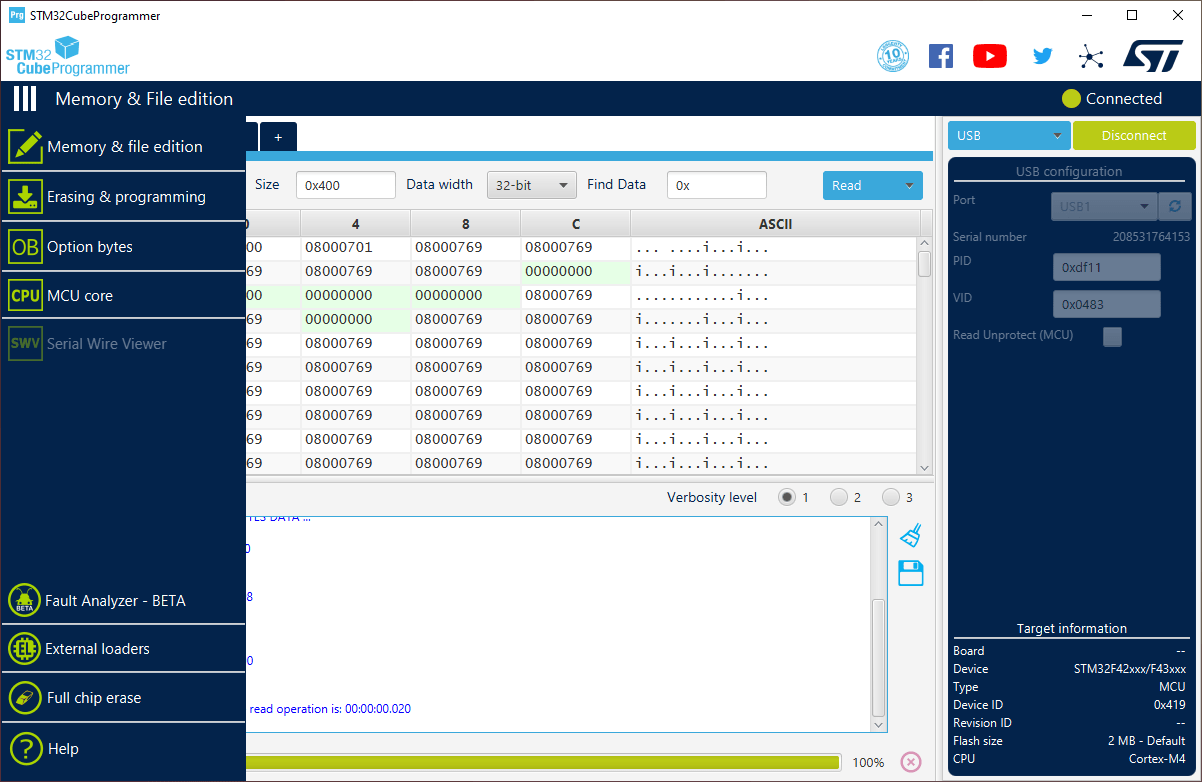The width and height of the screenshot is (1202, 782).
Task: Launch the Fault Analyzer BETA tool
Action: [100, 600]
